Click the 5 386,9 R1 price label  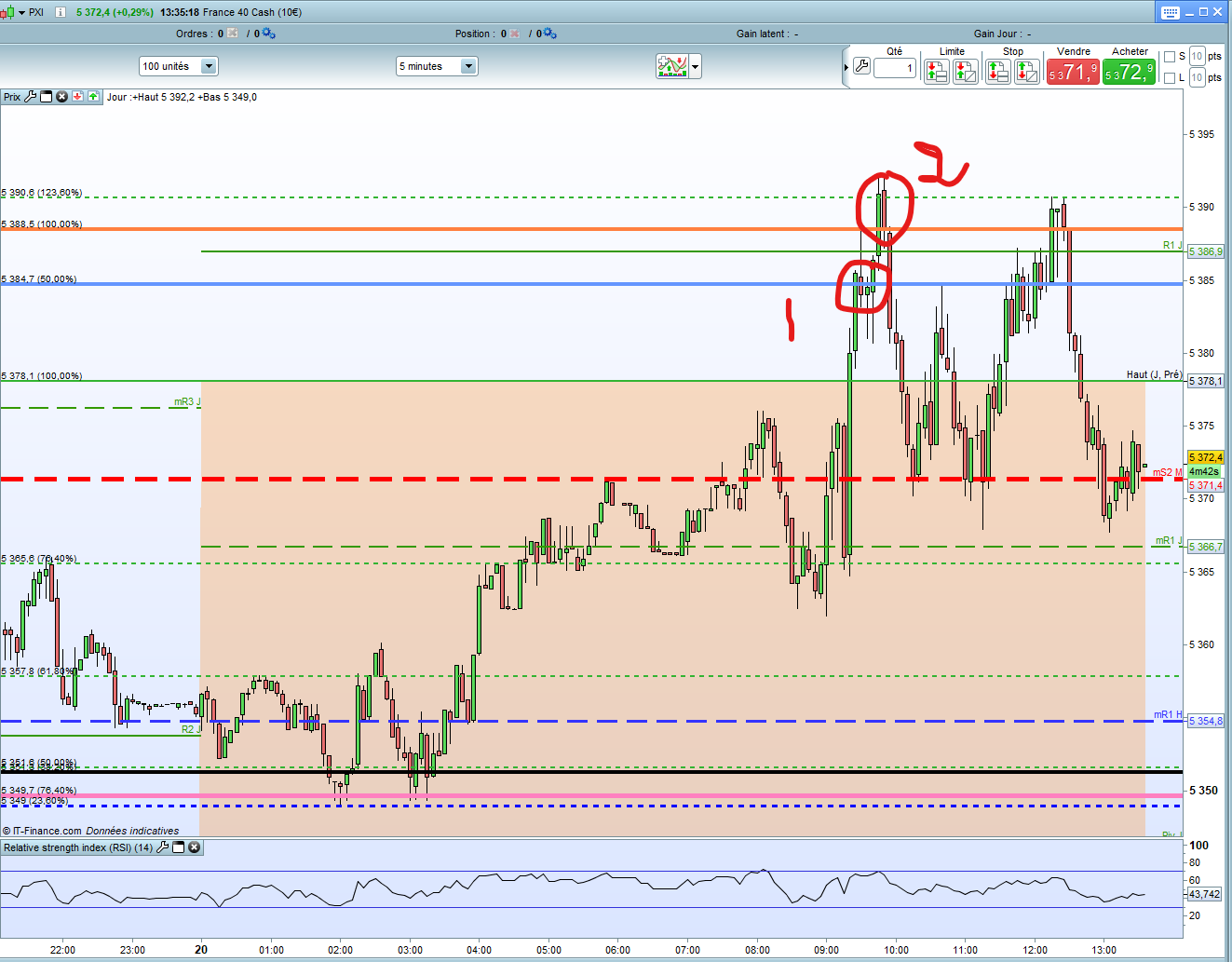click(x=1205, y=251)
